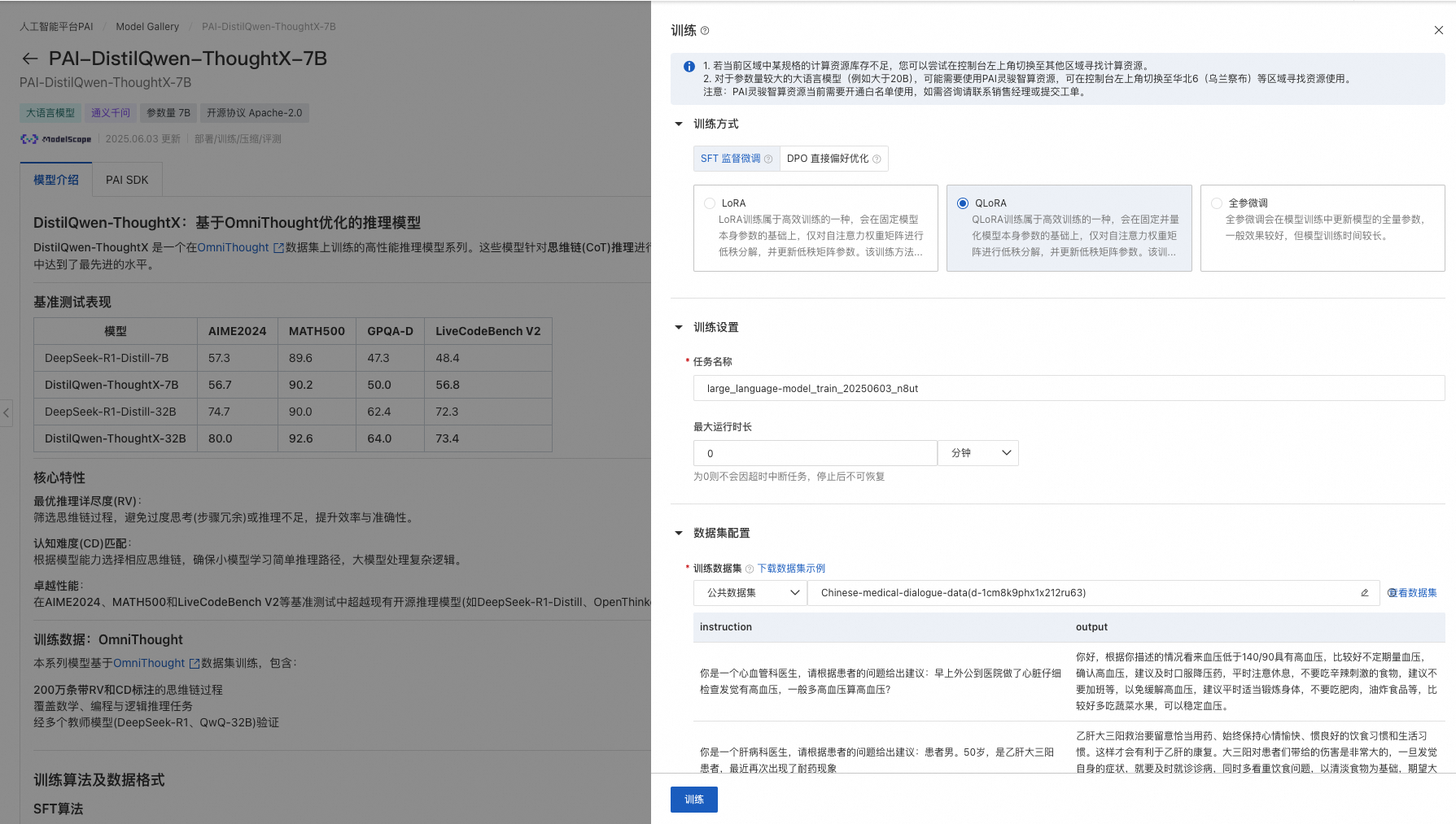Image resolution: width=1456 pixels, height=824 pixels.
Task: Click the info icon in the blue notice banner
Action: tap(689, 67)
